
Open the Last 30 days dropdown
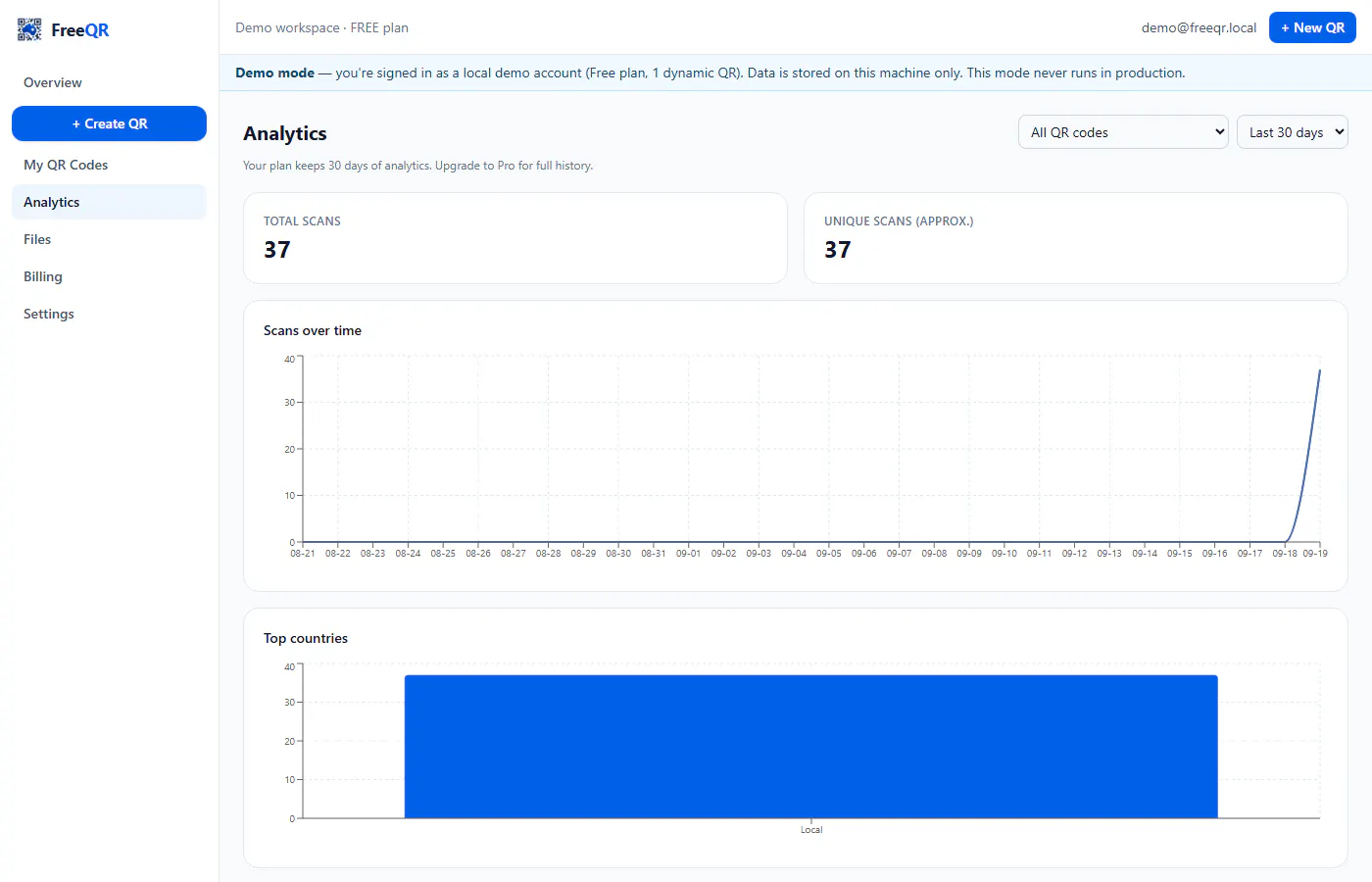(1293, 132)
